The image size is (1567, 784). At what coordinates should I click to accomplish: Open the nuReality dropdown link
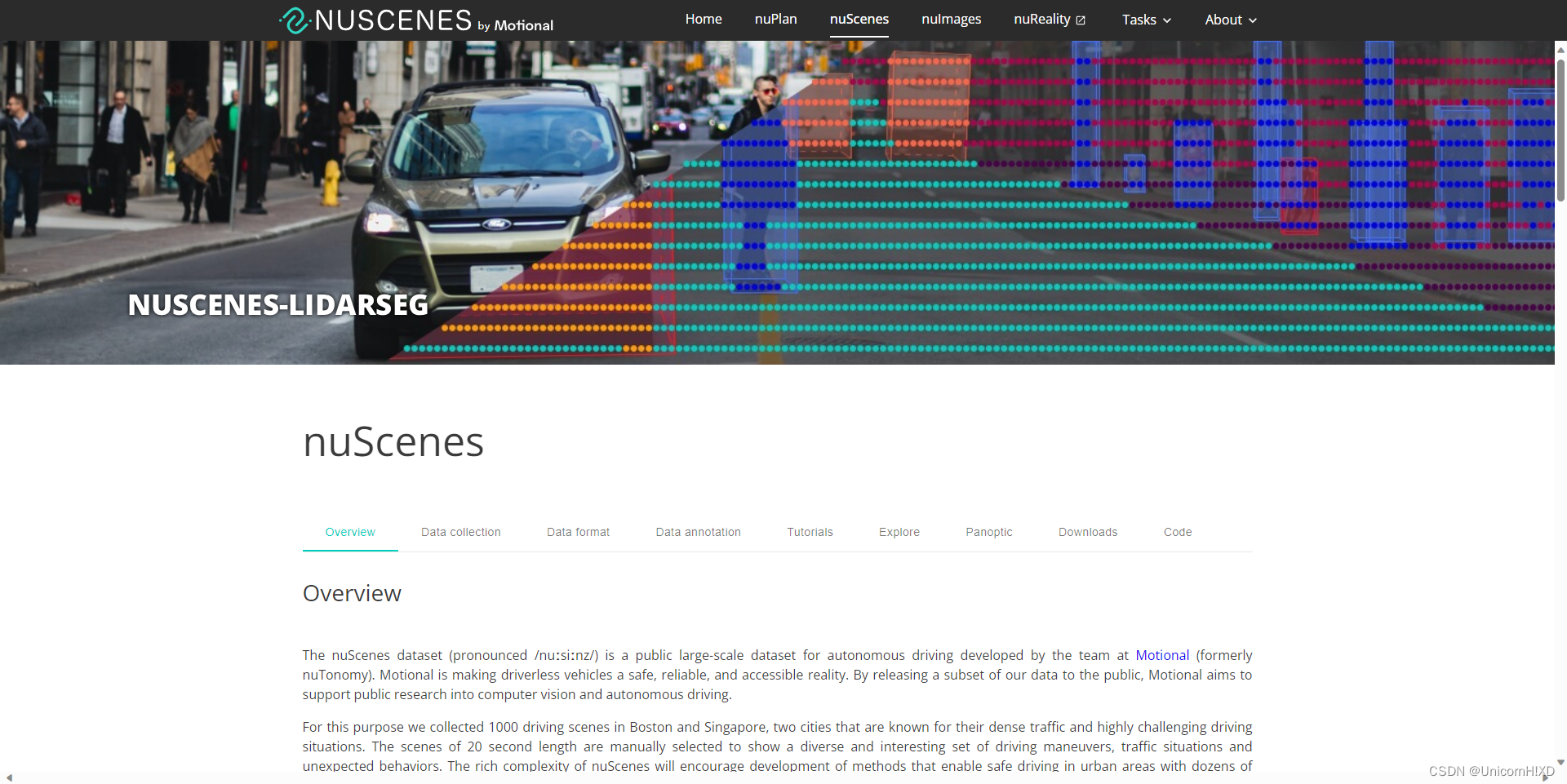point(1043,19)
